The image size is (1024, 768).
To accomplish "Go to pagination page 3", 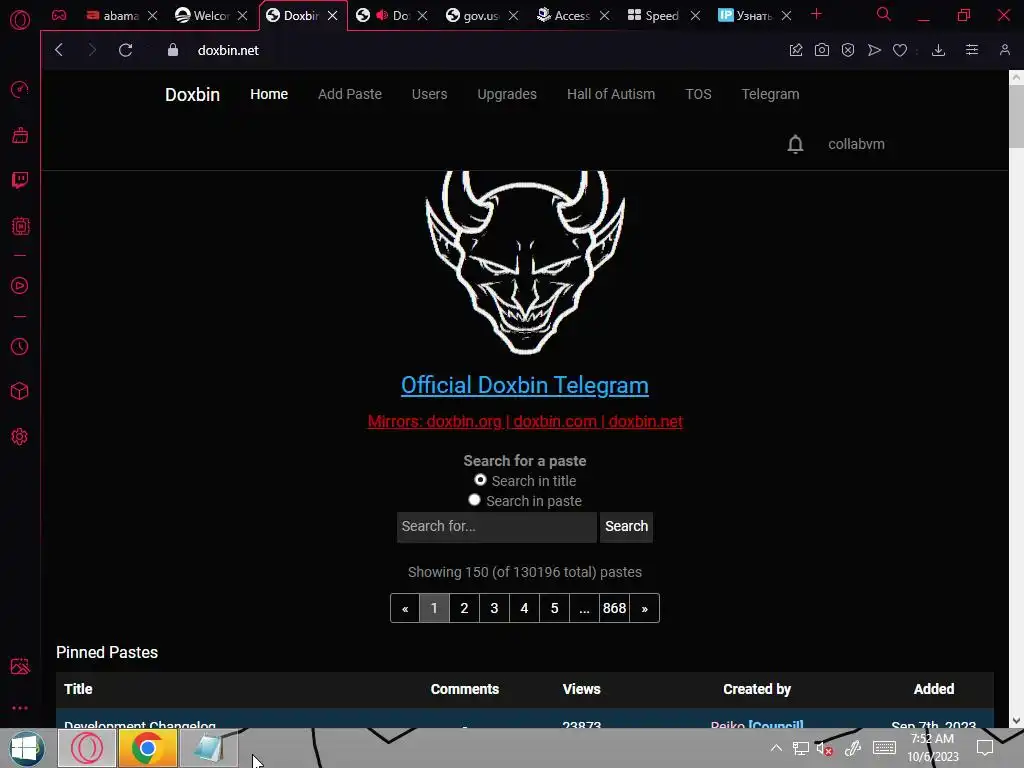I will 494,608.
